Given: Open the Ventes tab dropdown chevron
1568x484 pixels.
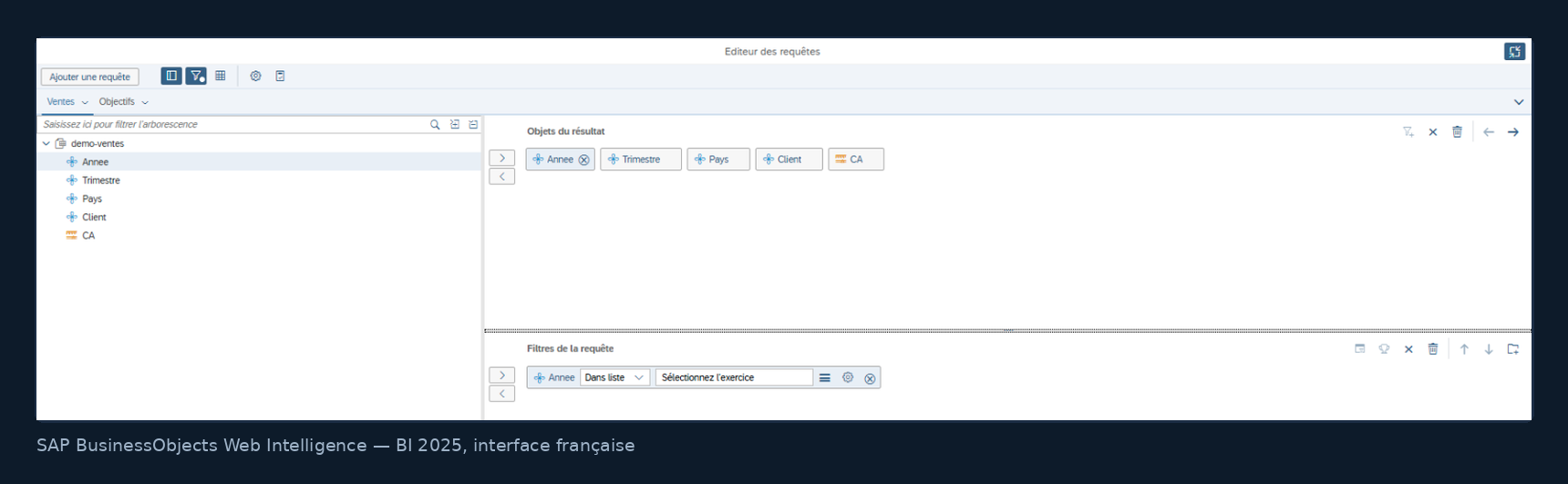Looking at the screenshot, I should tap(85, 103).
